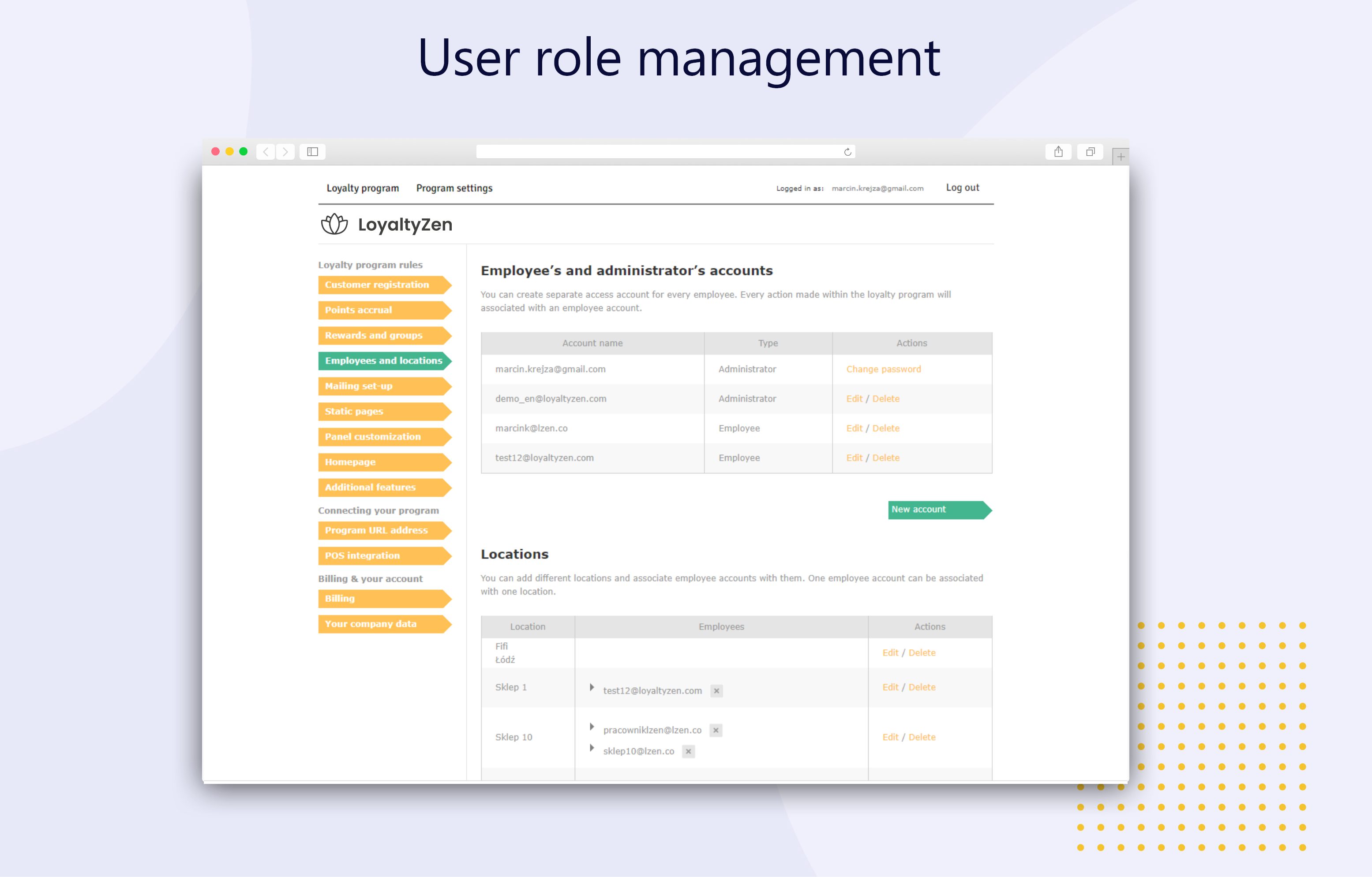Remove test12@loyaltyzen.com from Sklep 1

[x=716, y=691]
